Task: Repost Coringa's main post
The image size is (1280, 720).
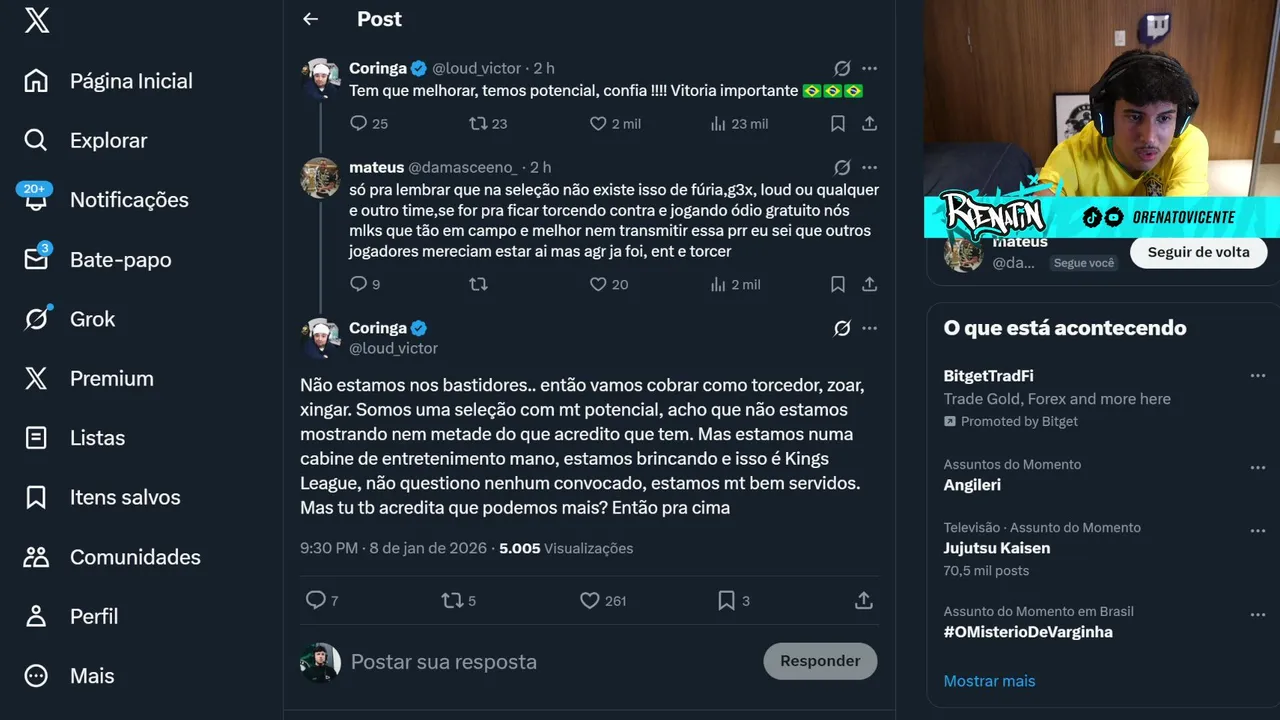Action: click(x=452, y=600)
